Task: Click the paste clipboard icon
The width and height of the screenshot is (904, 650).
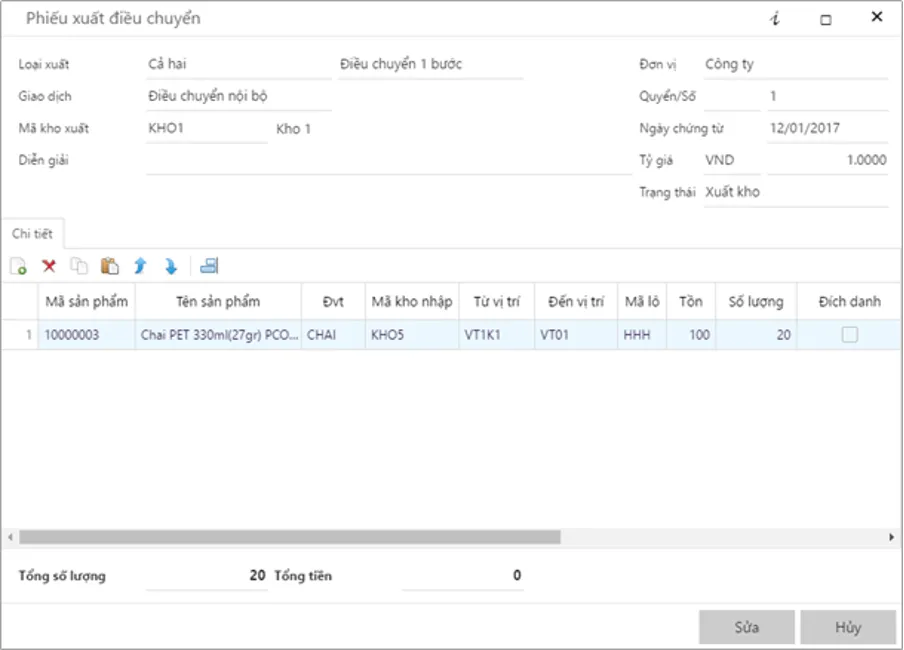Action: click(x=110, y=266)
